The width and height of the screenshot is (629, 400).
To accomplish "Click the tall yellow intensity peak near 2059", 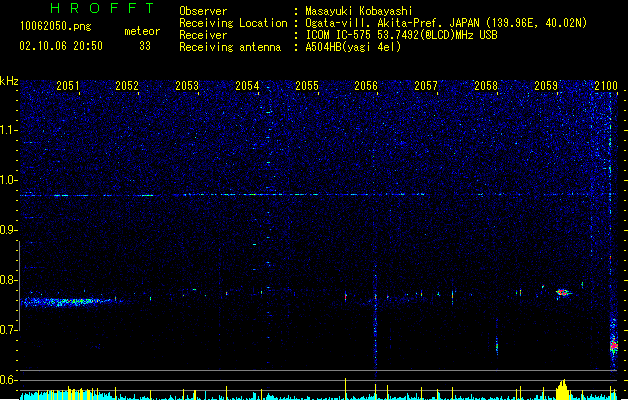I will tap(562, 390).
